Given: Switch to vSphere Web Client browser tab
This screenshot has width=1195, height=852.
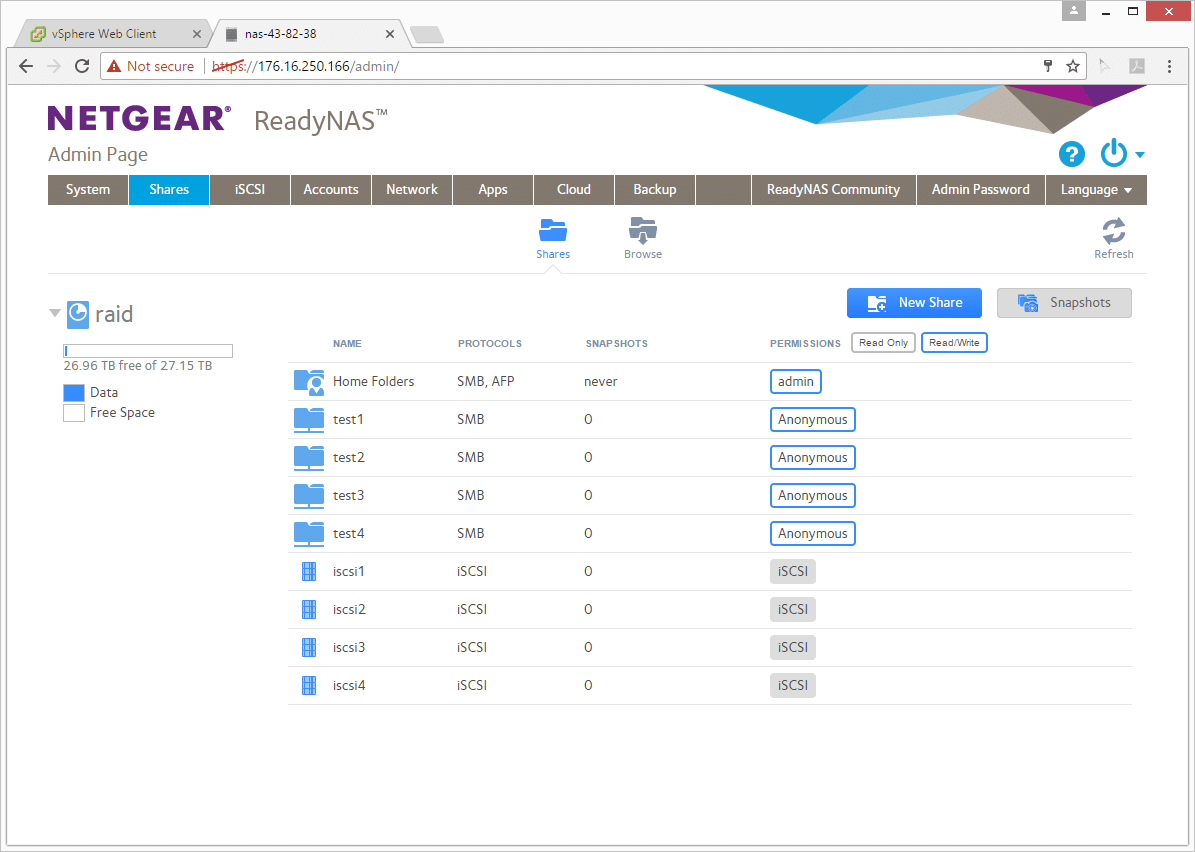Looking at the screenshot, I should [x=114, y=34].
